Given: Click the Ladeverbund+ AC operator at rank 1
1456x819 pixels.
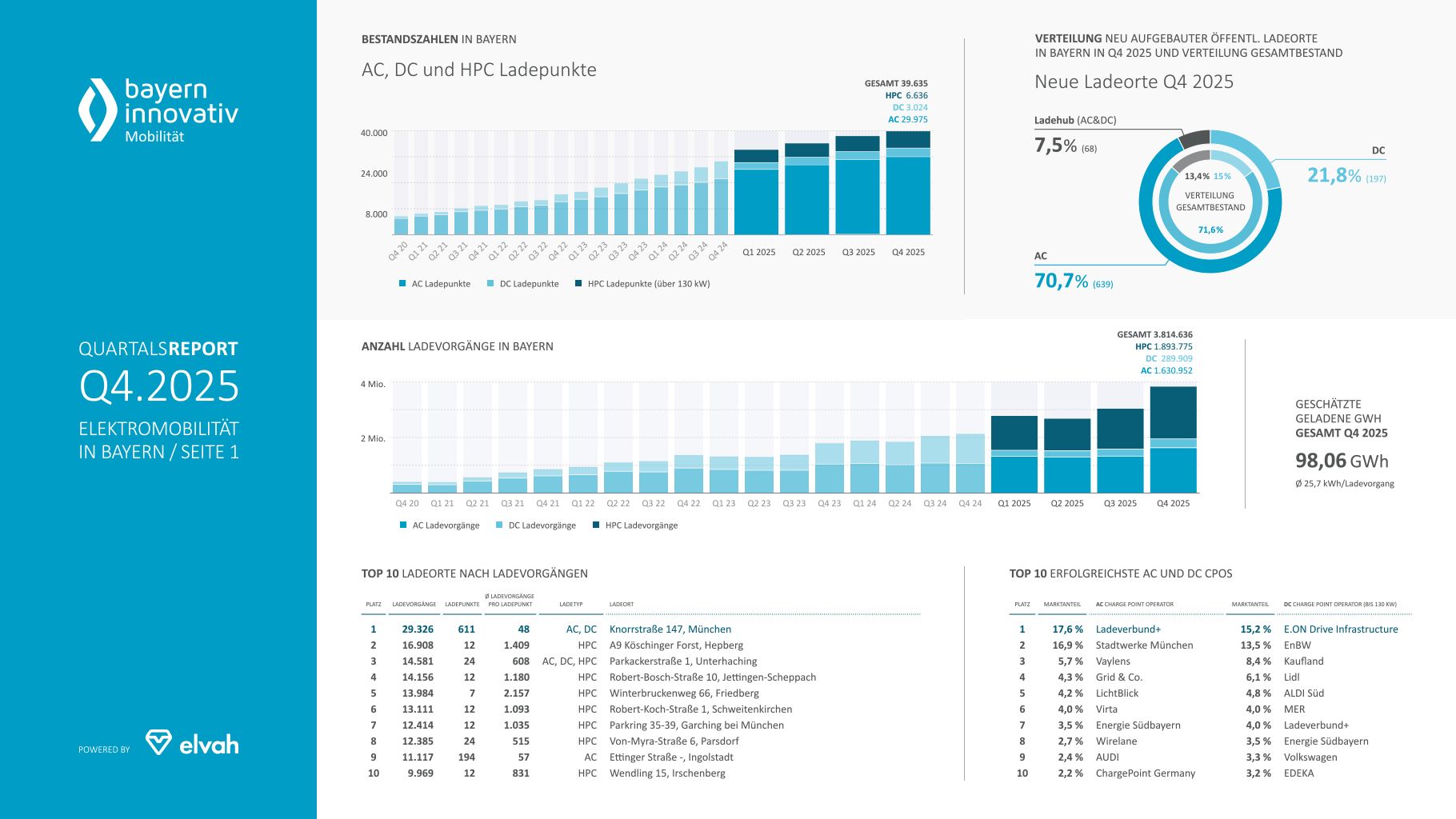Looking at the screenshot, I should click(1128, 629).
